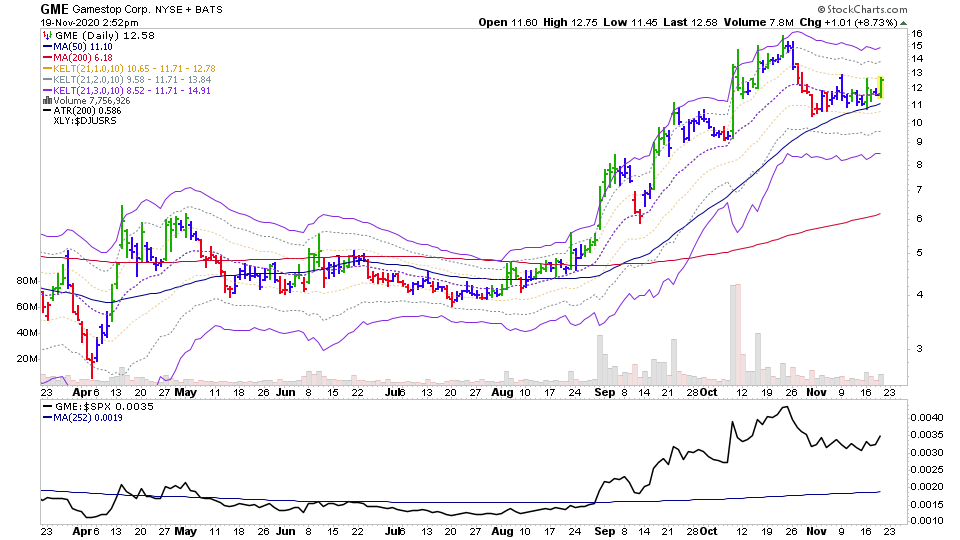
Task: Click the black ATR(200) legend line marker
Action: pyautogui.click(x=47, y=111)
